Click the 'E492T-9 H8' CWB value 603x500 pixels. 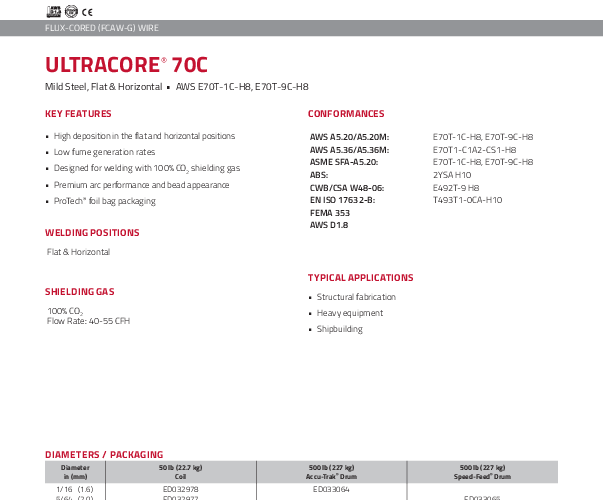click(x=456, y=188)
